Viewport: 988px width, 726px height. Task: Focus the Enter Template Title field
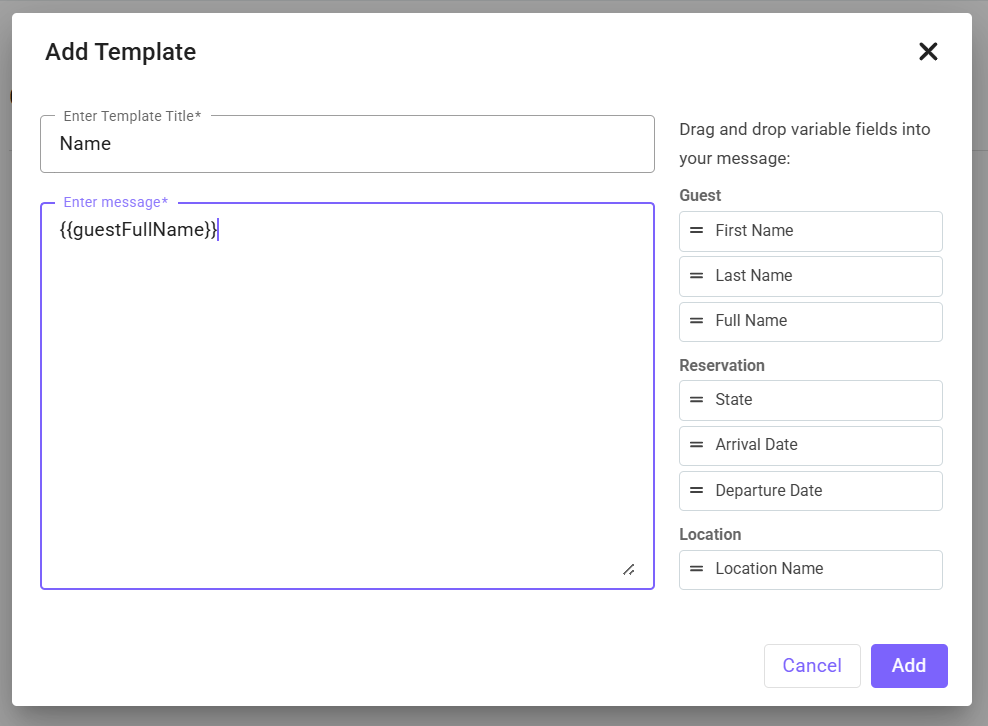(x=347, y=144)
